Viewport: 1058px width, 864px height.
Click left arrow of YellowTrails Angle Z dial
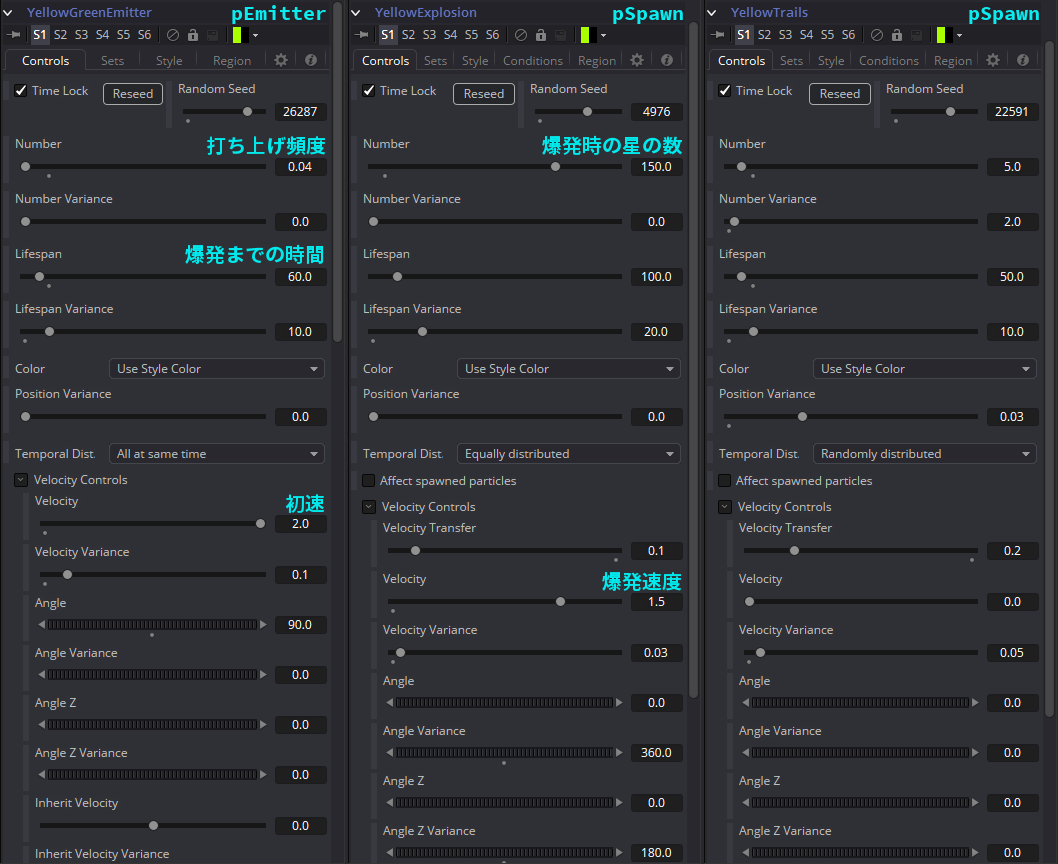pos(746,803)
